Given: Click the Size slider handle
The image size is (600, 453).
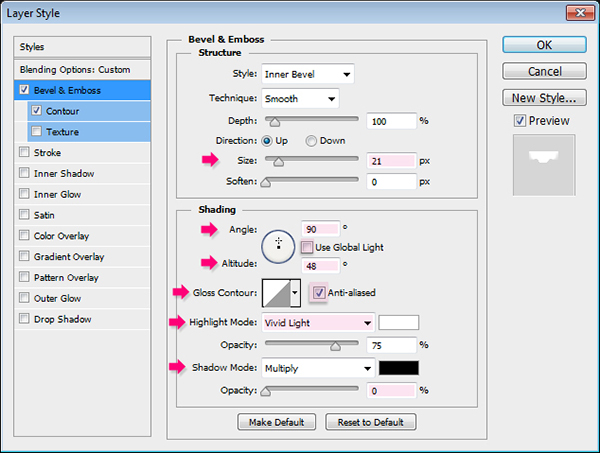Looking at the screenshot, I should [x=279, y=162].
